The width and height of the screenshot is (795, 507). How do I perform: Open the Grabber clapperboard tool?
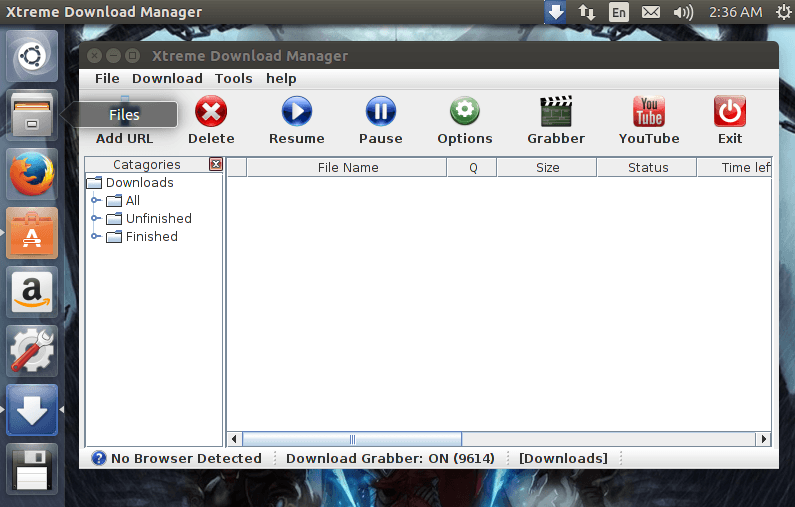pos(556,111)
